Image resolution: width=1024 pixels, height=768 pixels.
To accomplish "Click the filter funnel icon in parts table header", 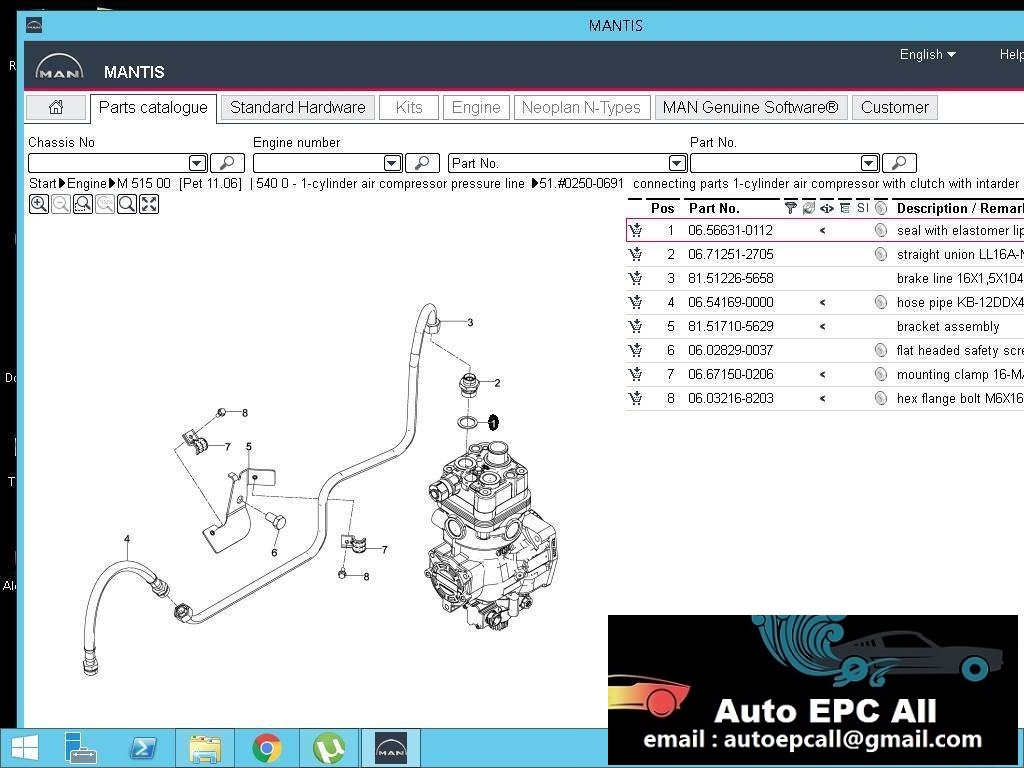I will pyautogui.click(x=791, y=207).
